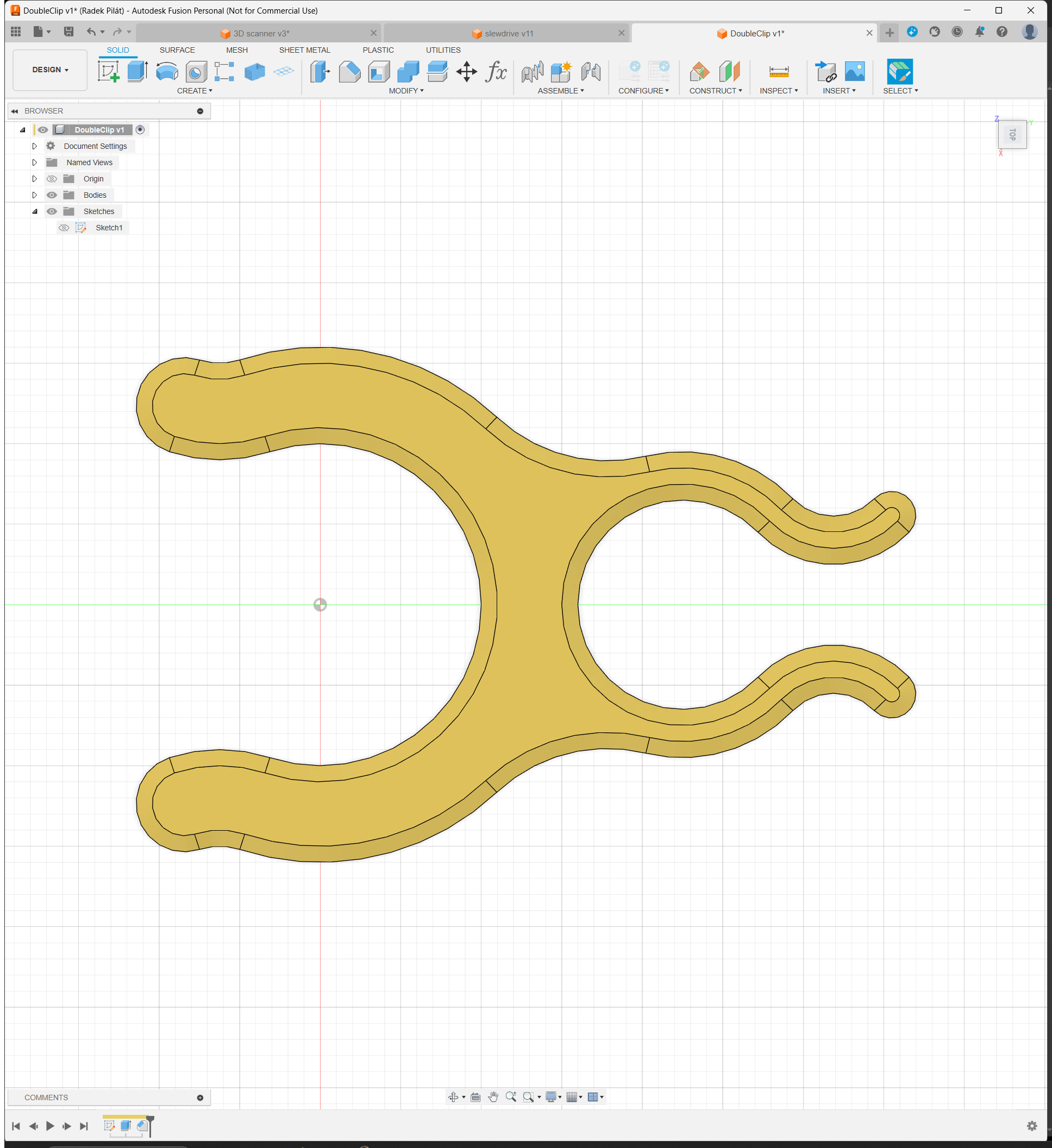Show the Origin folder
This screenshot has height=1148, width=1052.
click(52, 179)
